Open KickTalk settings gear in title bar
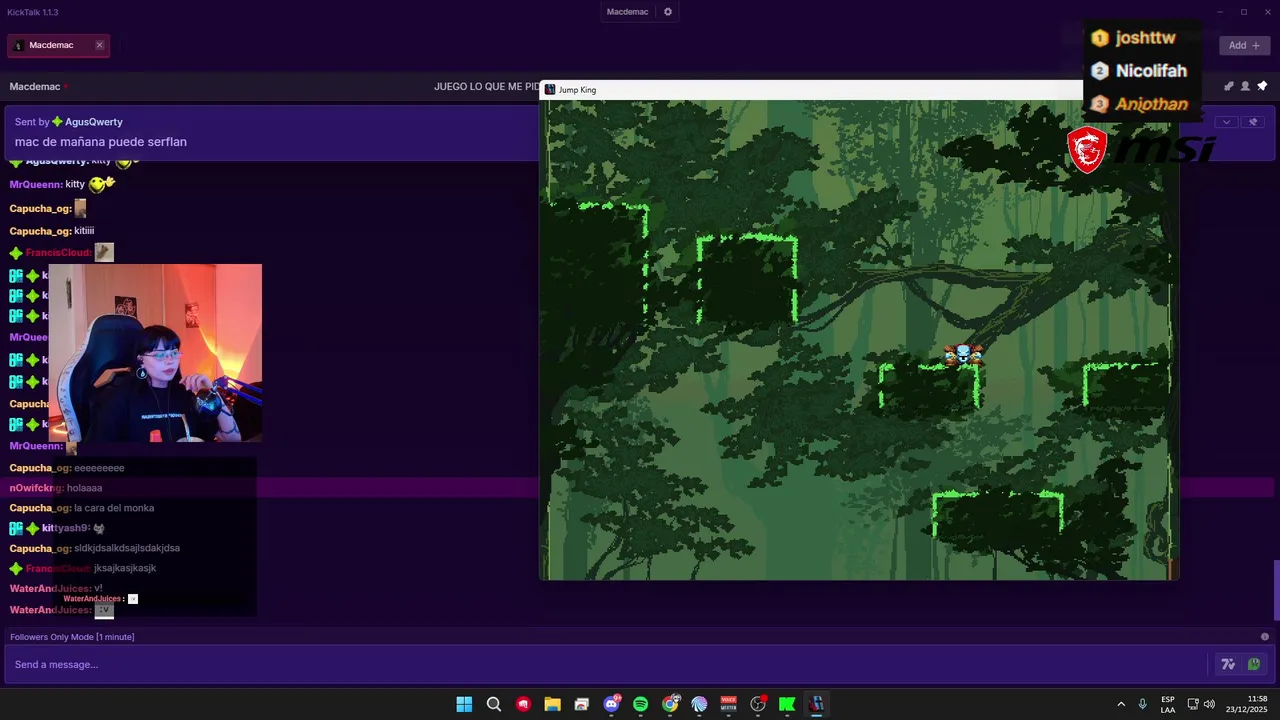Viewport: 1280px width, 720px height. (x=668, y=12)
